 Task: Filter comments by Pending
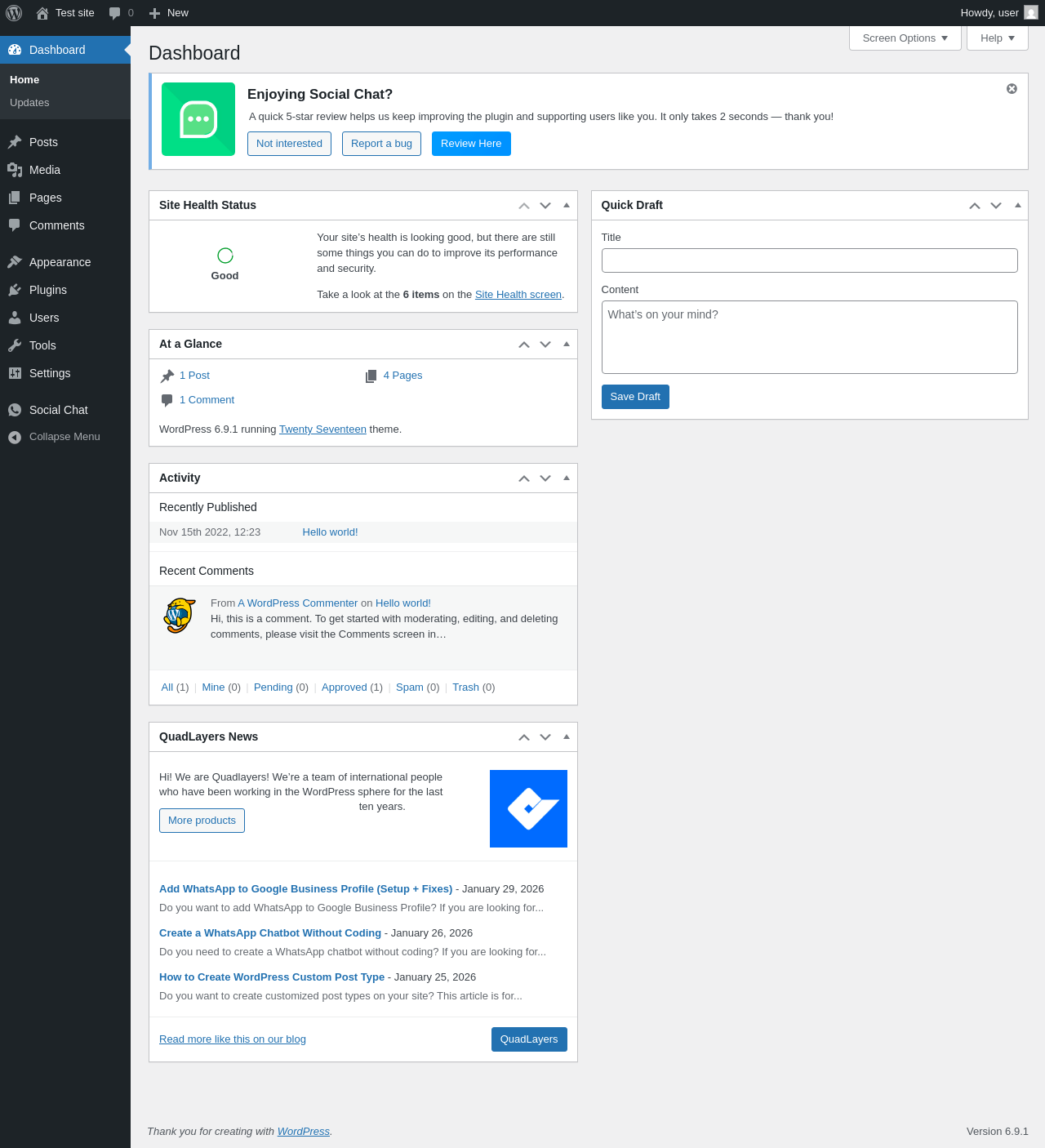tap(273, 687)
